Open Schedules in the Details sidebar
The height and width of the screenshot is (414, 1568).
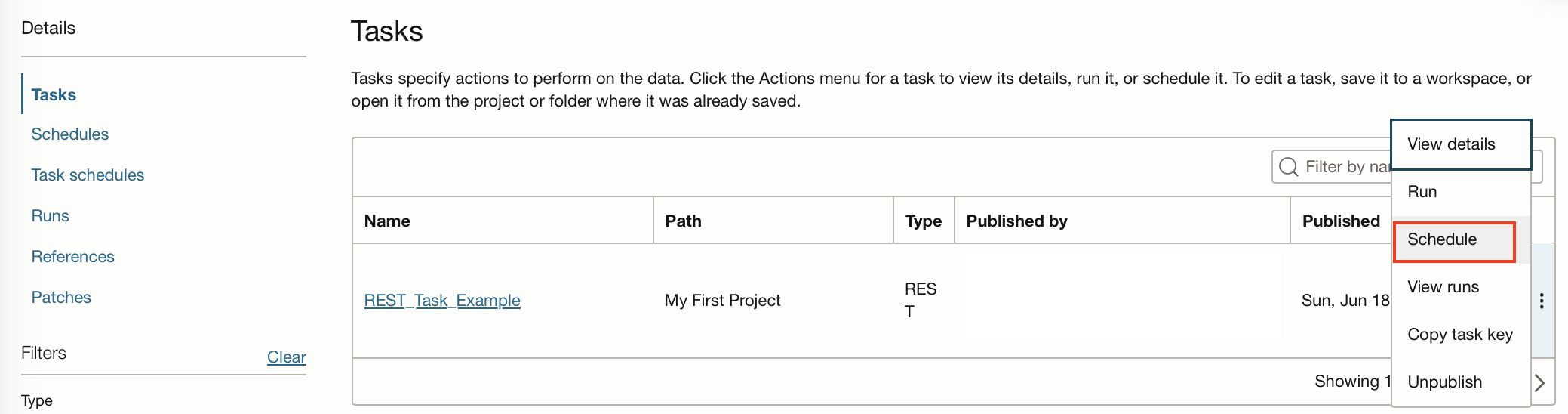[x=70, y=134]
